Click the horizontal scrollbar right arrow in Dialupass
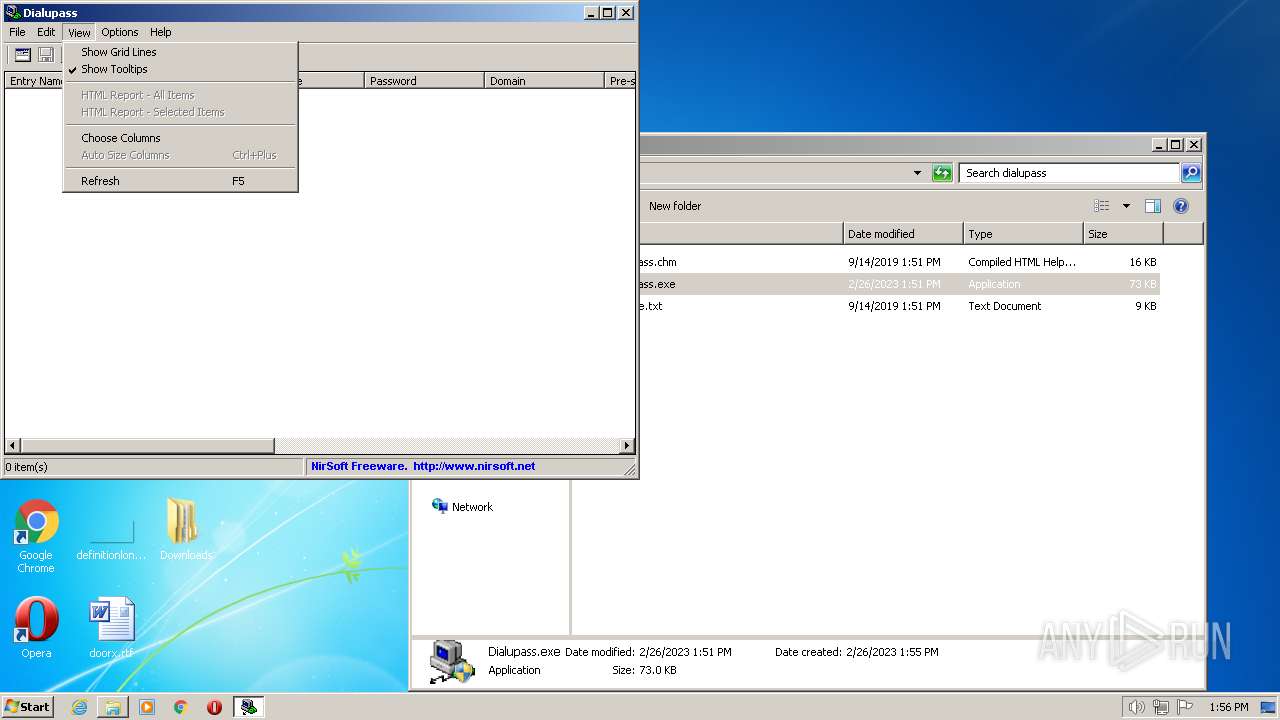The image size is (1280, 720). pos(627,446)
